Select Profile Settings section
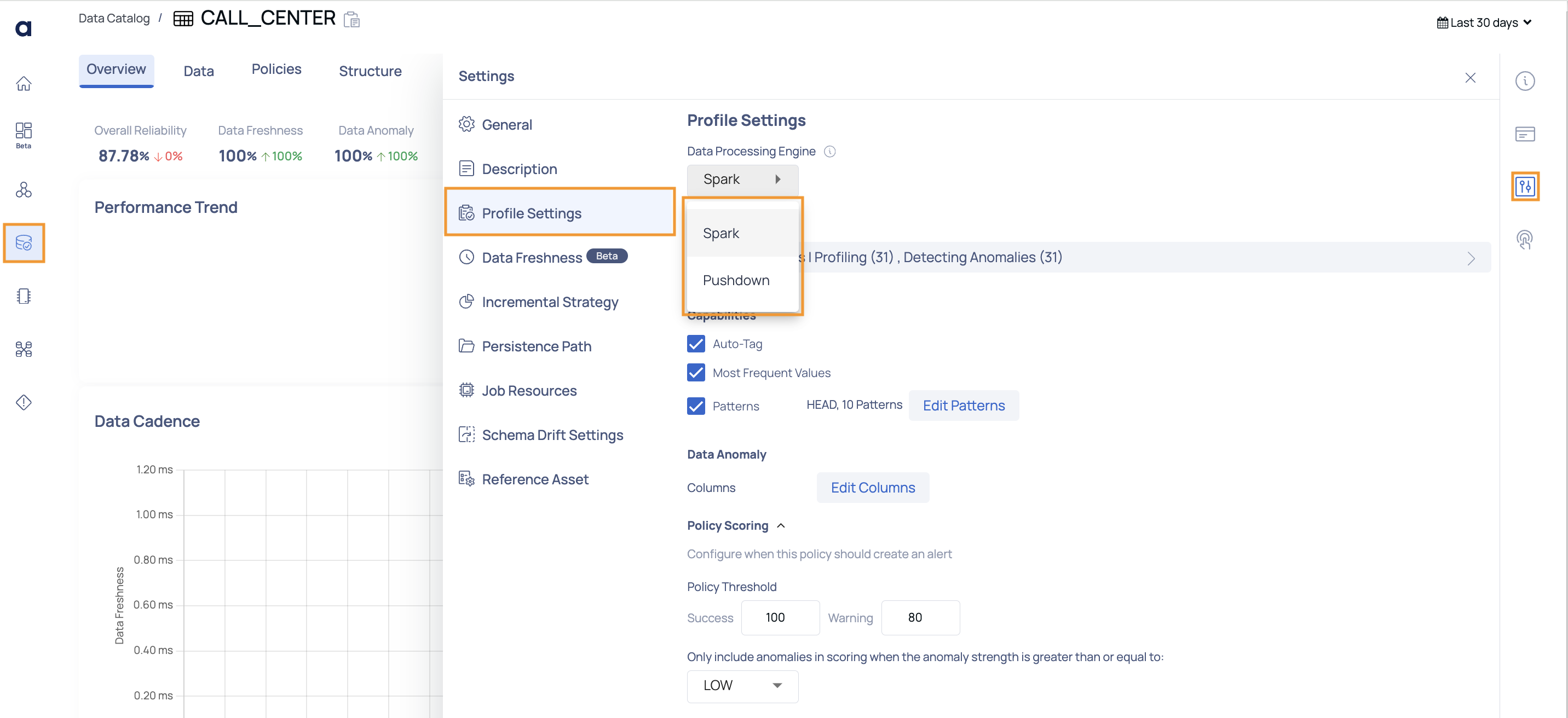Viewport: 1568px width, 718px height. [x=560, y=212]
